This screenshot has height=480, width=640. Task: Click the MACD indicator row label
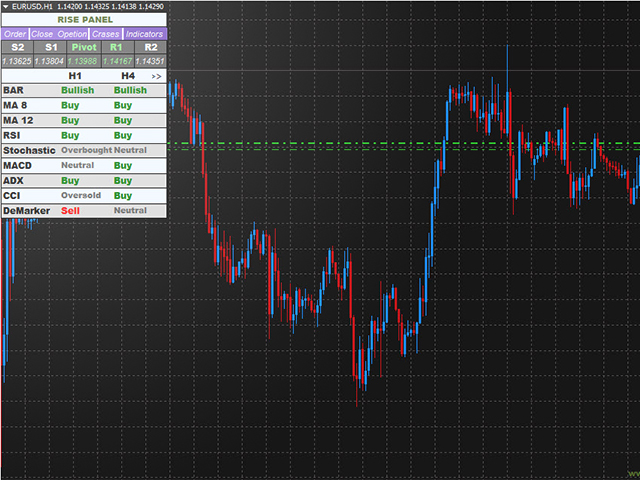pos(18,165)
